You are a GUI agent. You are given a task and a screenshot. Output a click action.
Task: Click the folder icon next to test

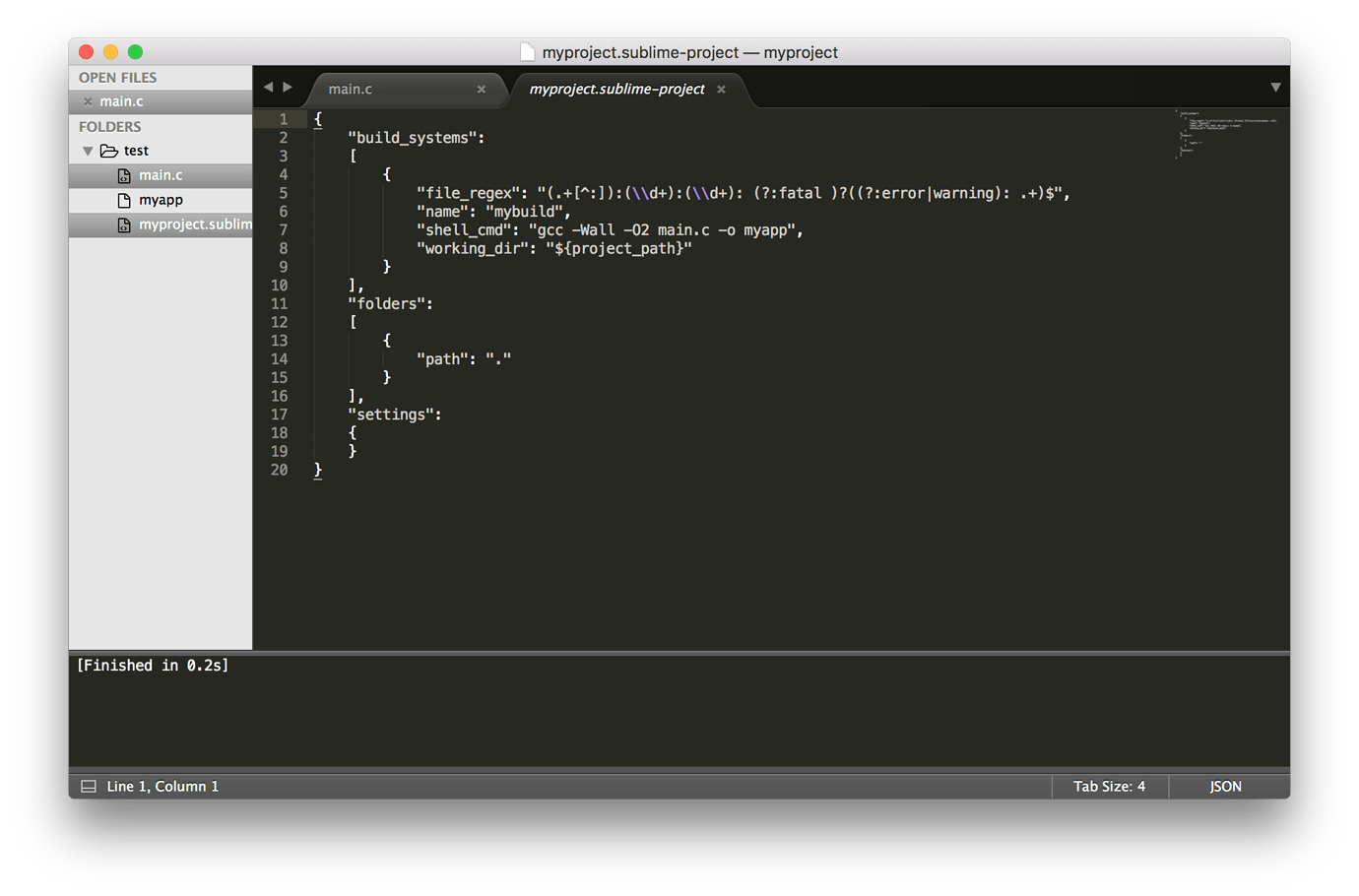[x=108, y=150]
